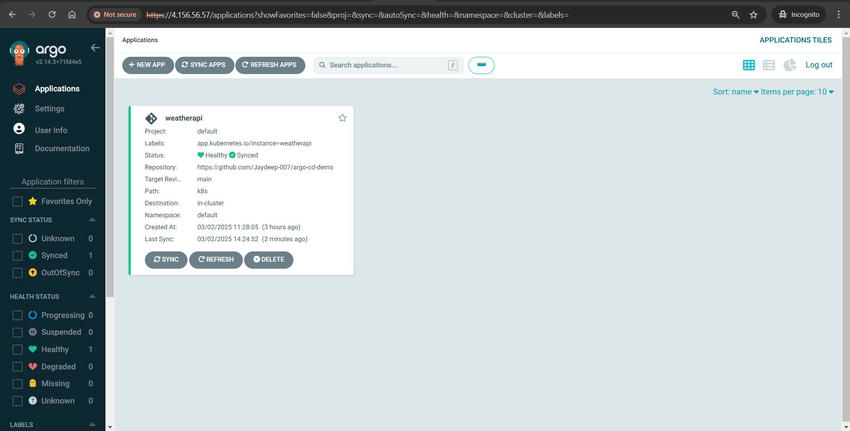
Task: Check the Sync Status Unknown filter
Action: [17, 239]
